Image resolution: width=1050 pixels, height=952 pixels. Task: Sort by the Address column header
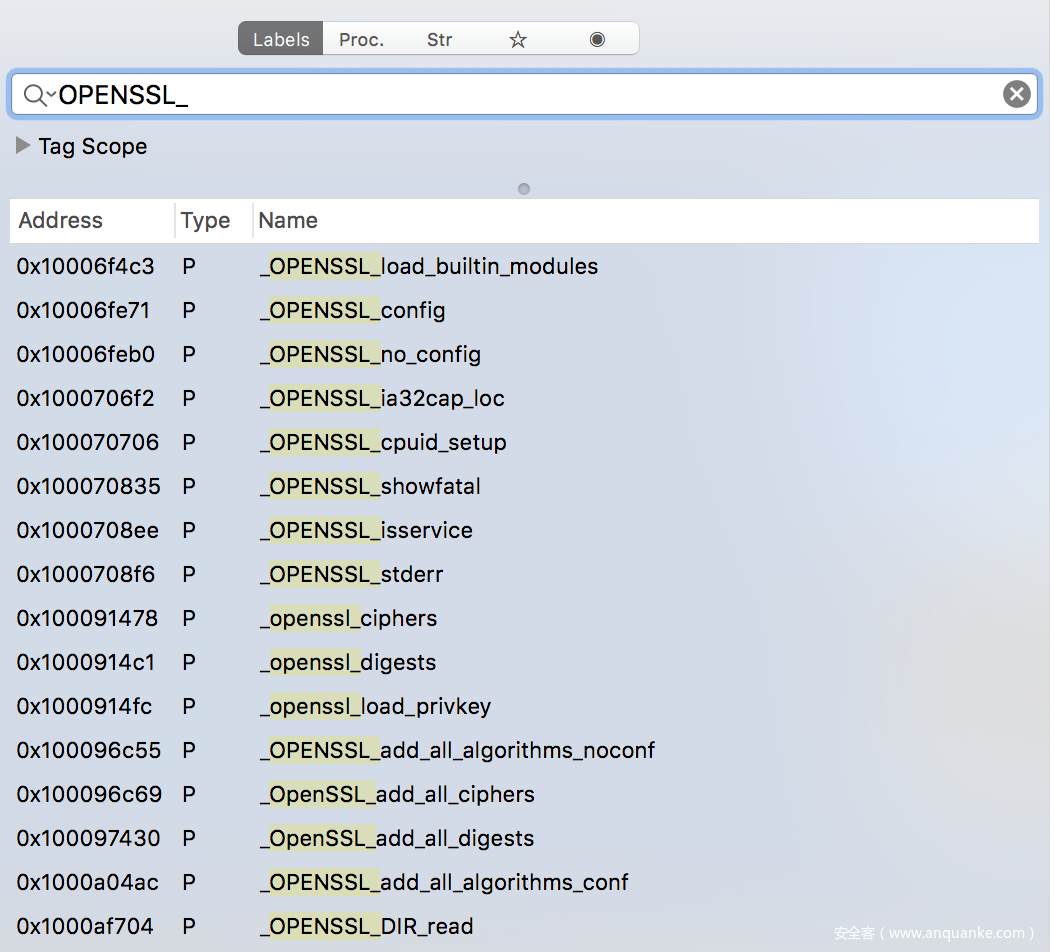click(x=61, y=221)
